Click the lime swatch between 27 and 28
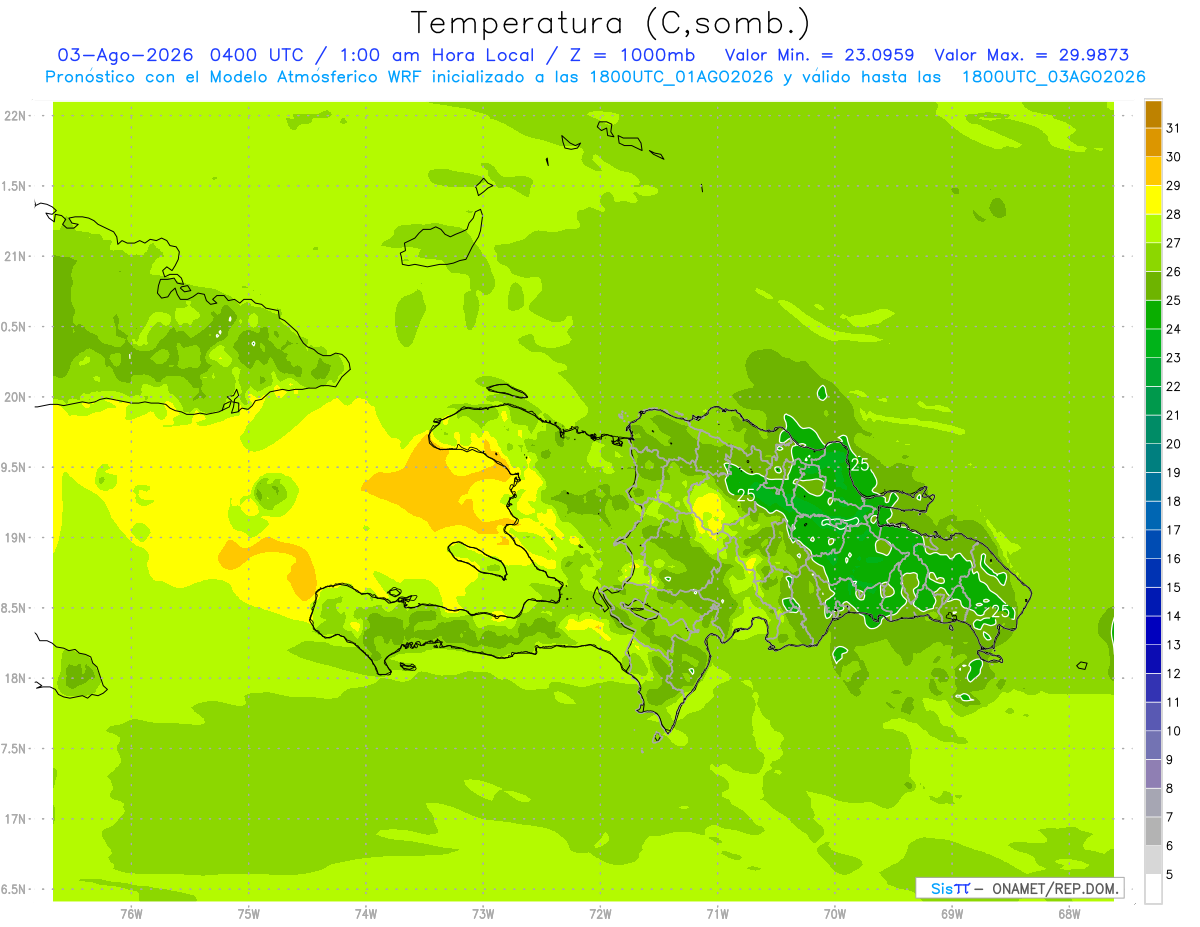 pyautogui.click(x=1153, y=229)
